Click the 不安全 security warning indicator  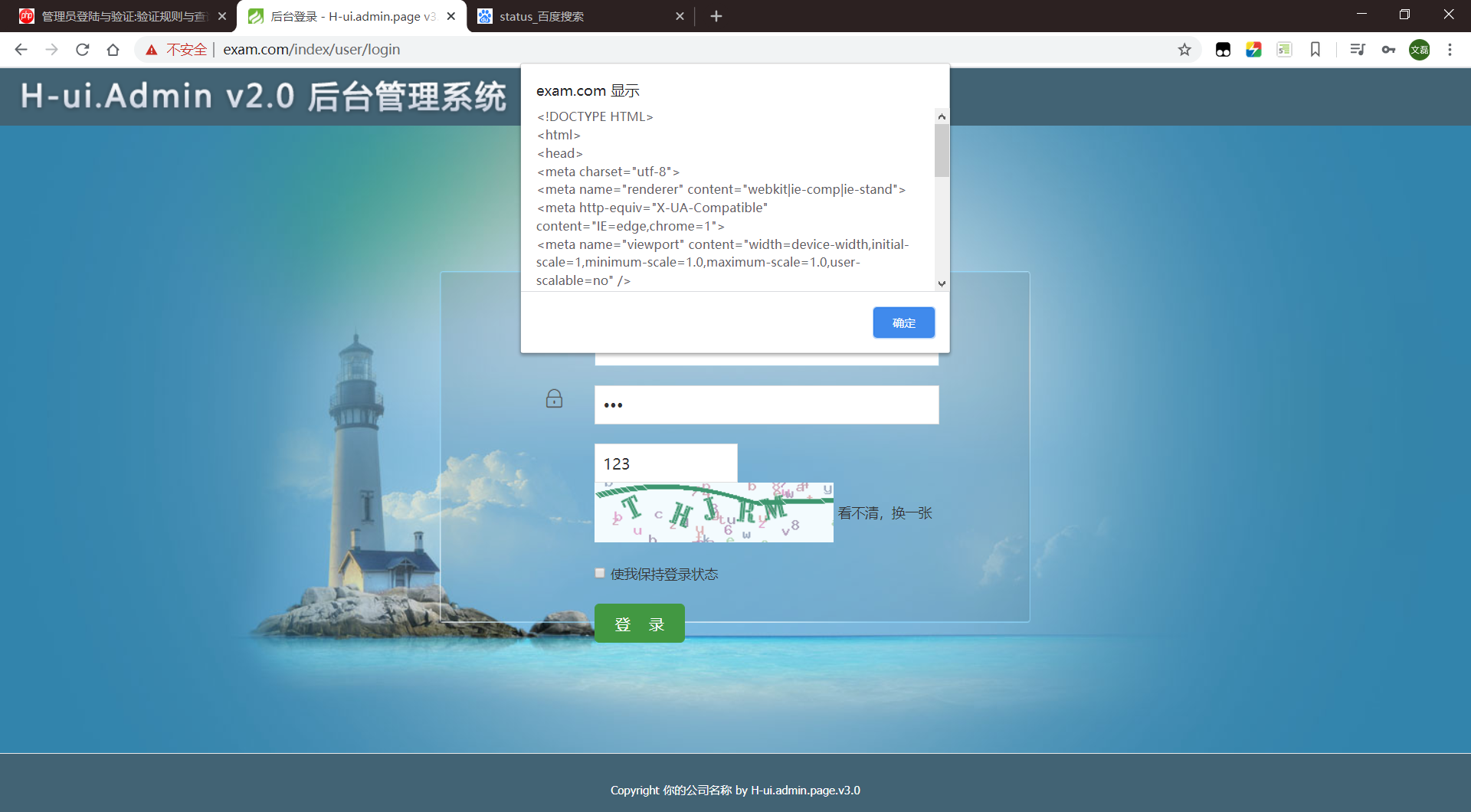pyautogui.click(x=175, y=49)
